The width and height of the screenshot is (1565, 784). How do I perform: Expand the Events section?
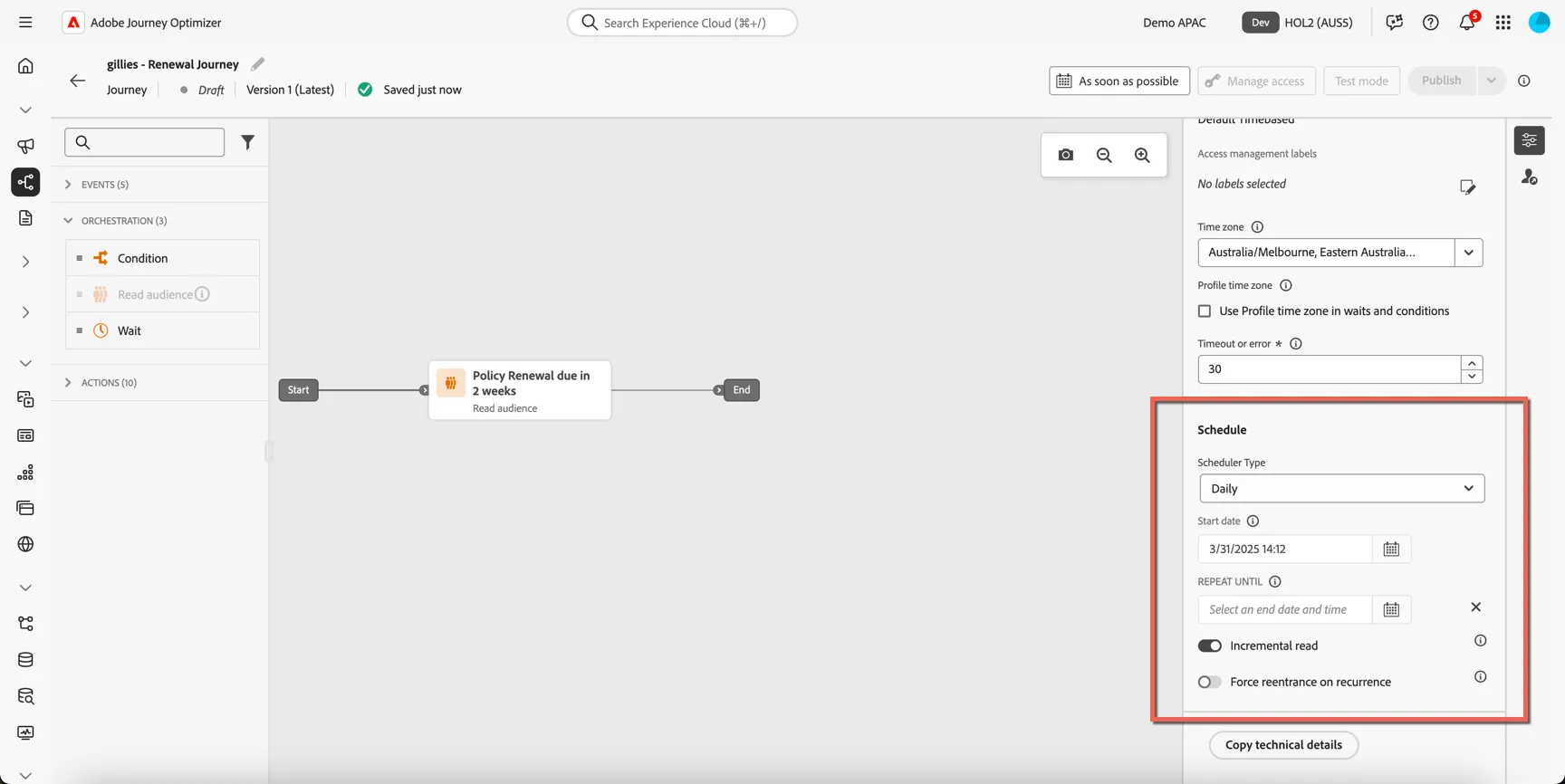pyautogui.click(x=68, y=185)
